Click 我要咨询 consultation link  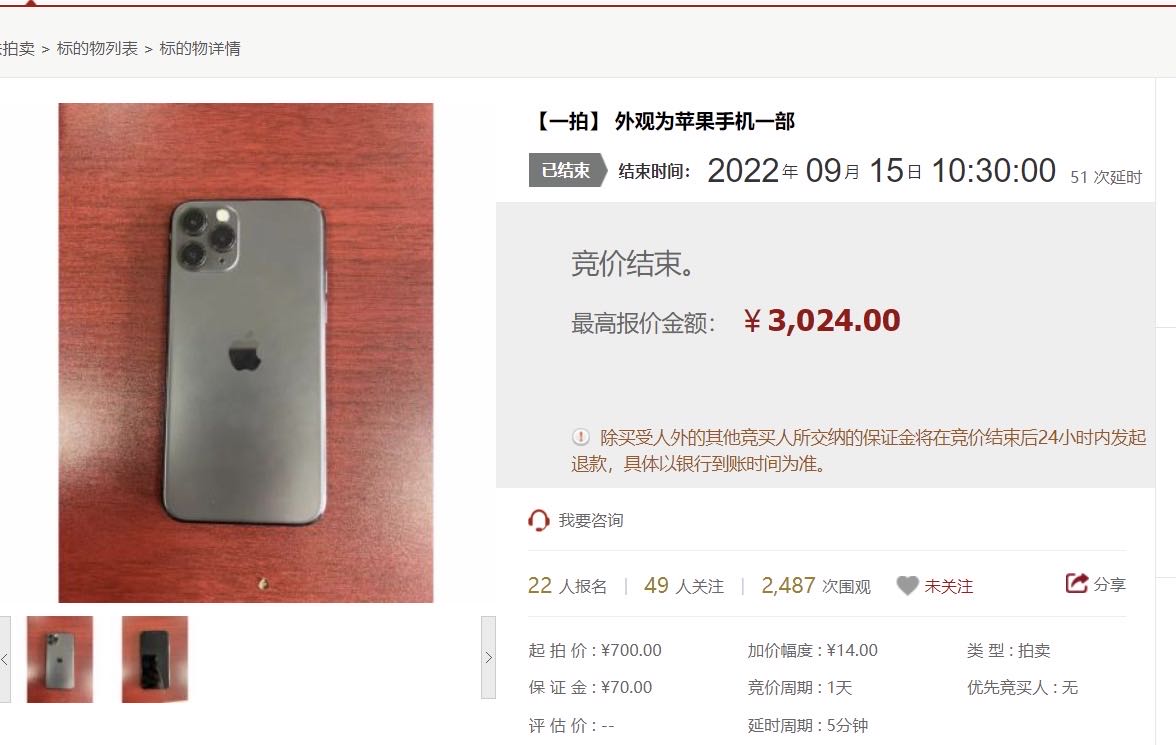point(591,521)
